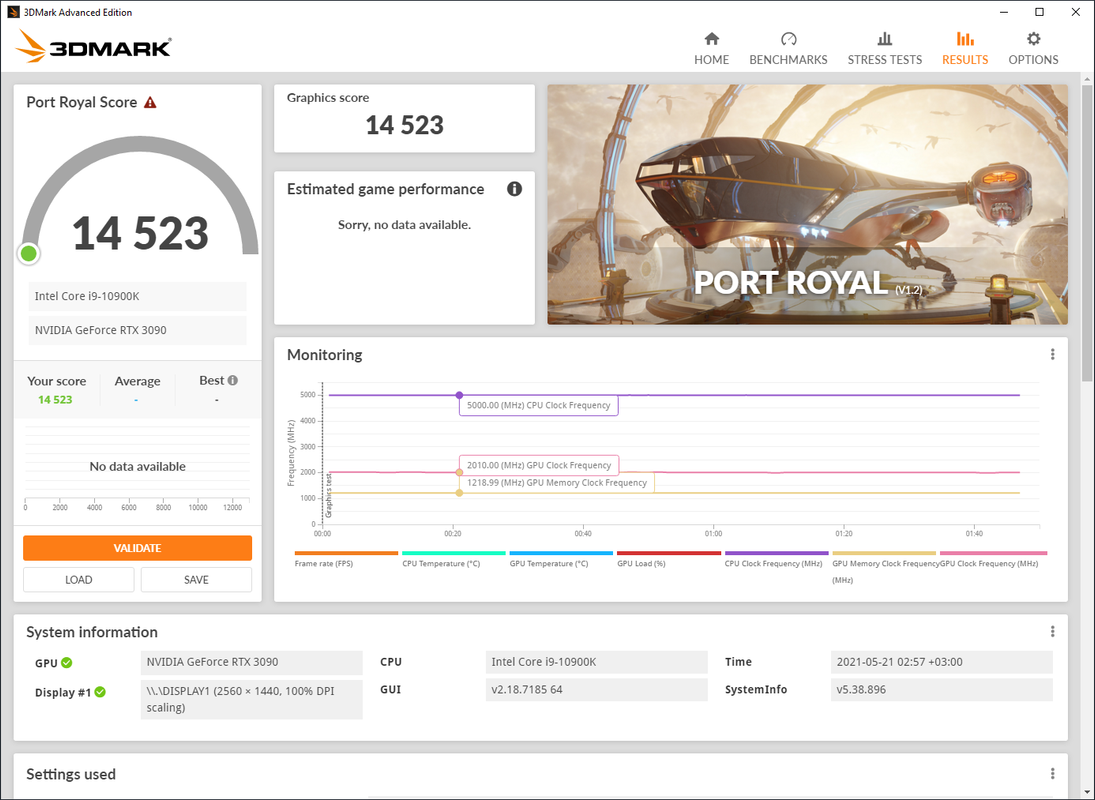Screen dimensions: 1095x800
Task: Toggle the GPU Clock Frequency legend
Action: click(992, 558)
